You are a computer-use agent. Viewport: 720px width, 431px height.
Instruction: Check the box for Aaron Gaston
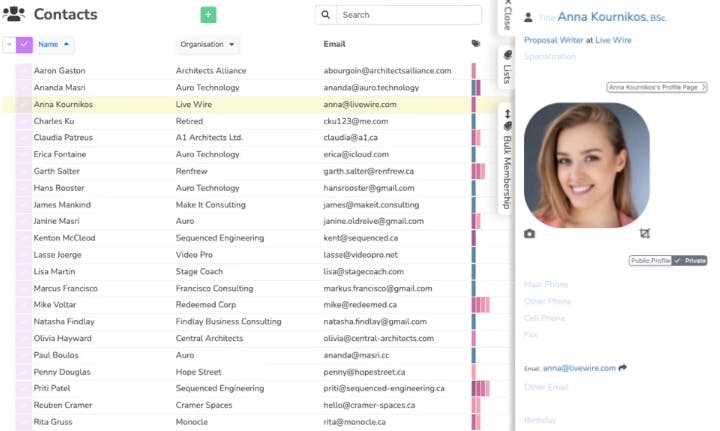[23, 71]
